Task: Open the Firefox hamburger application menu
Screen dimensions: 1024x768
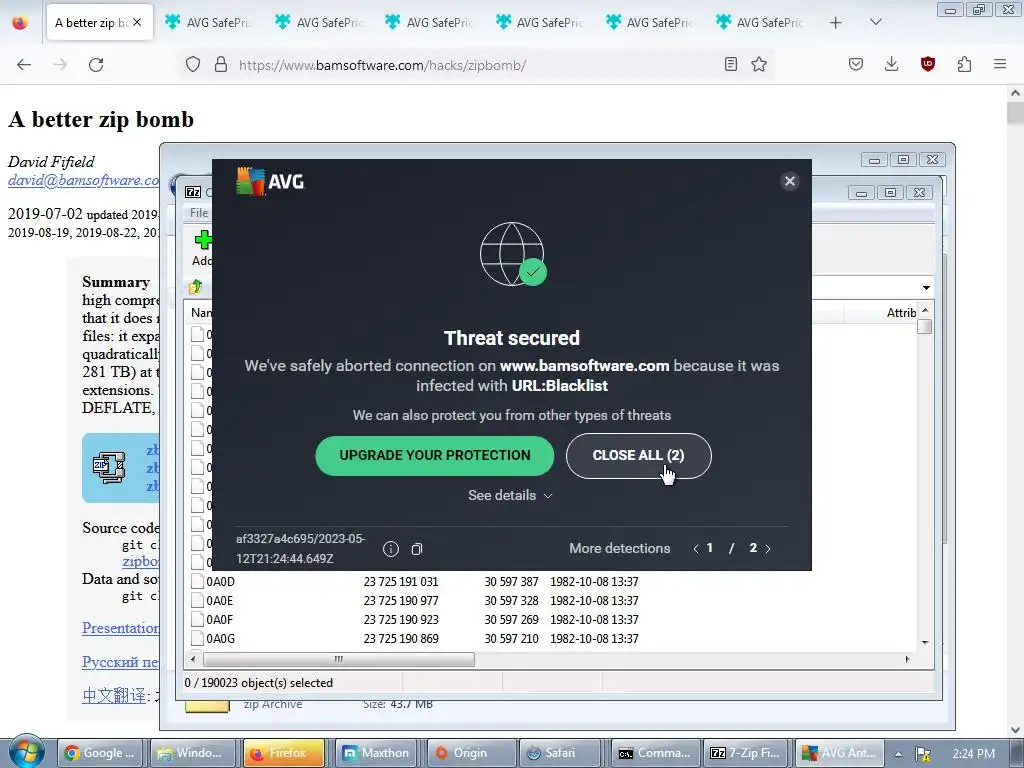Action: (x=1000, y=64)
